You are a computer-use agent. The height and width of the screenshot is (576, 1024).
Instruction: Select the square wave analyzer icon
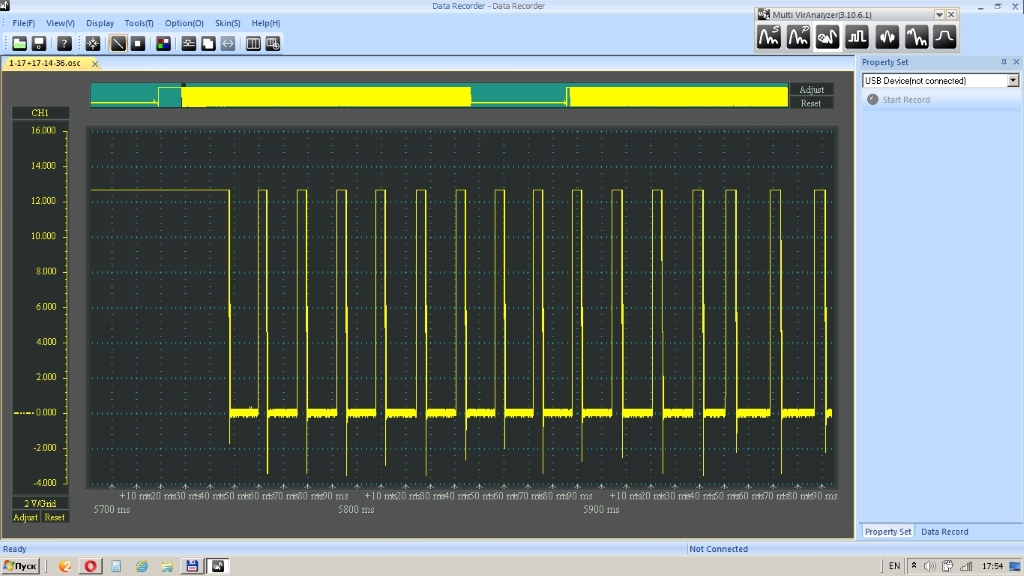tap(857, 38)
